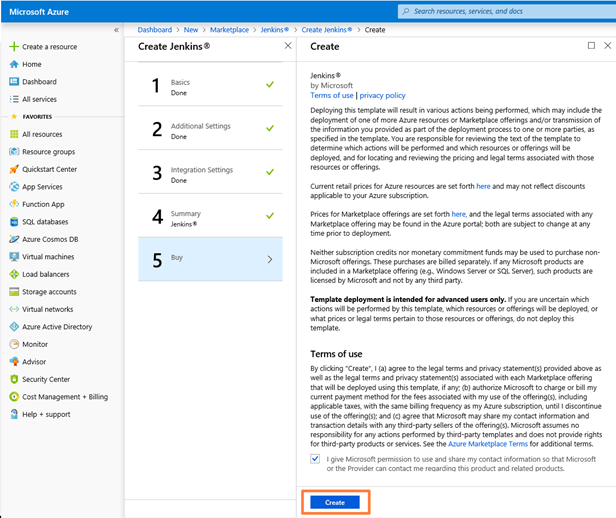Click the Function App lightning icon
Image resolution: width=616 pixels, height=518 pixels.
coord(14,204)
